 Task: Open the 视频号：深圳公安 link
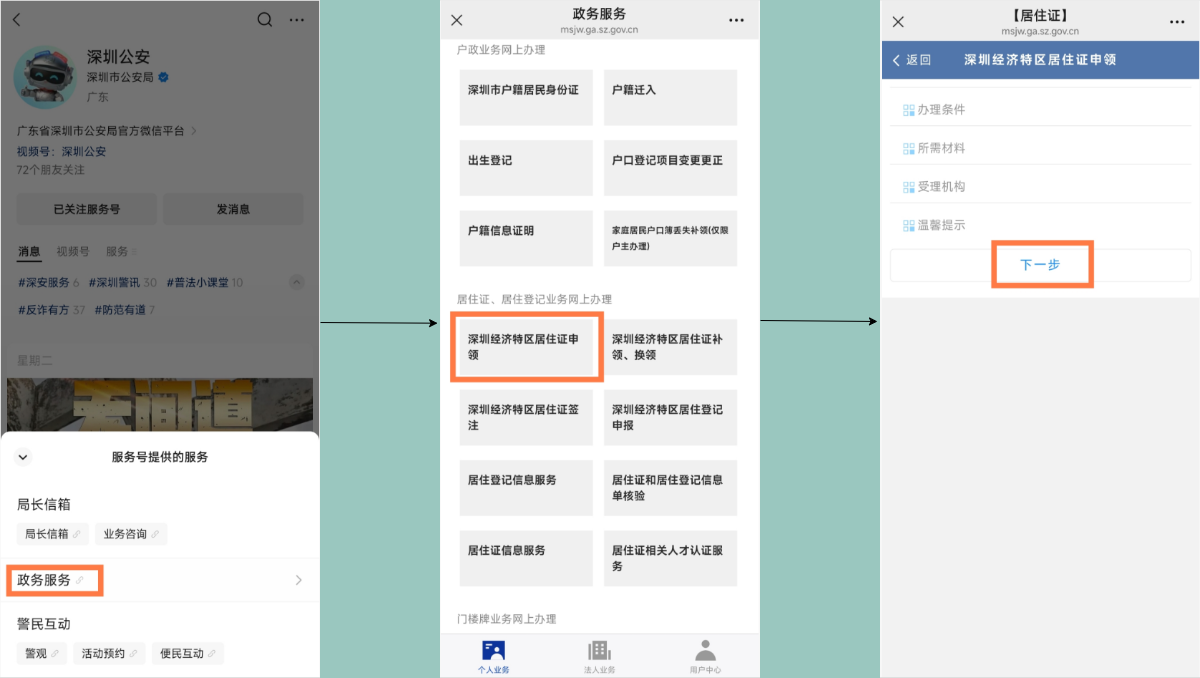(x=61, y=152)
